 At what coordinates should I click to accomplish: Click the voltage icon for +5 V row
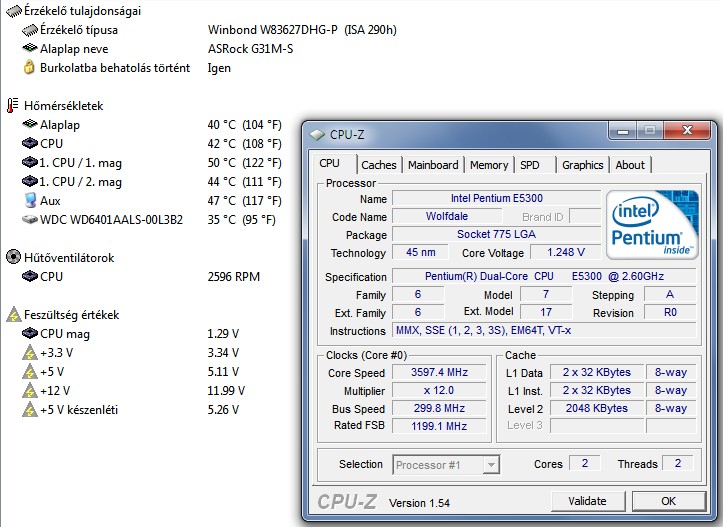30,372
